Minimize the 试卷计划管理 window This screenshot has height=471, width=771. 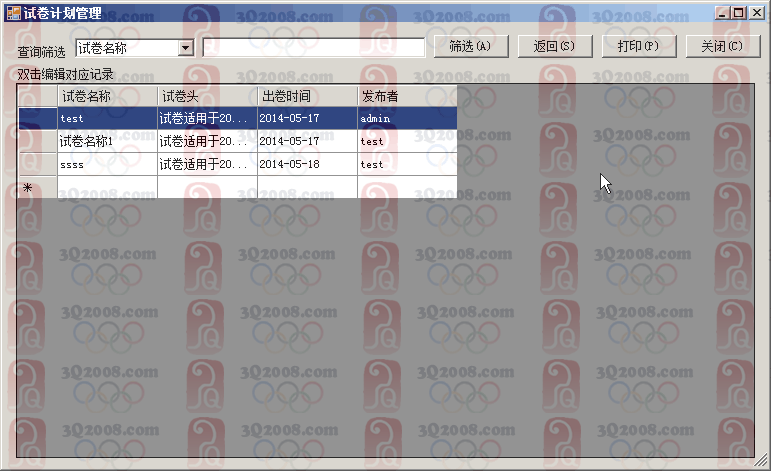click(722, 13)
